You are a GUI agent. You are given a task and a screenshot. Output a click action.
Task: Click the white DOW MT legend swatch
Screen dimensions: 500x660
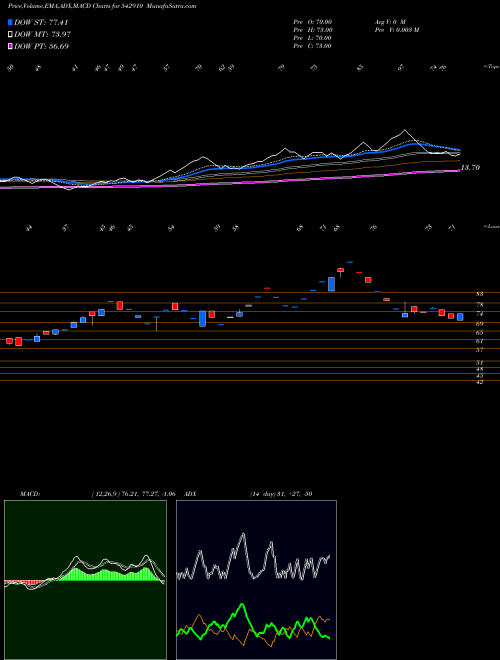pyautogui.click(x=10, y=34)
